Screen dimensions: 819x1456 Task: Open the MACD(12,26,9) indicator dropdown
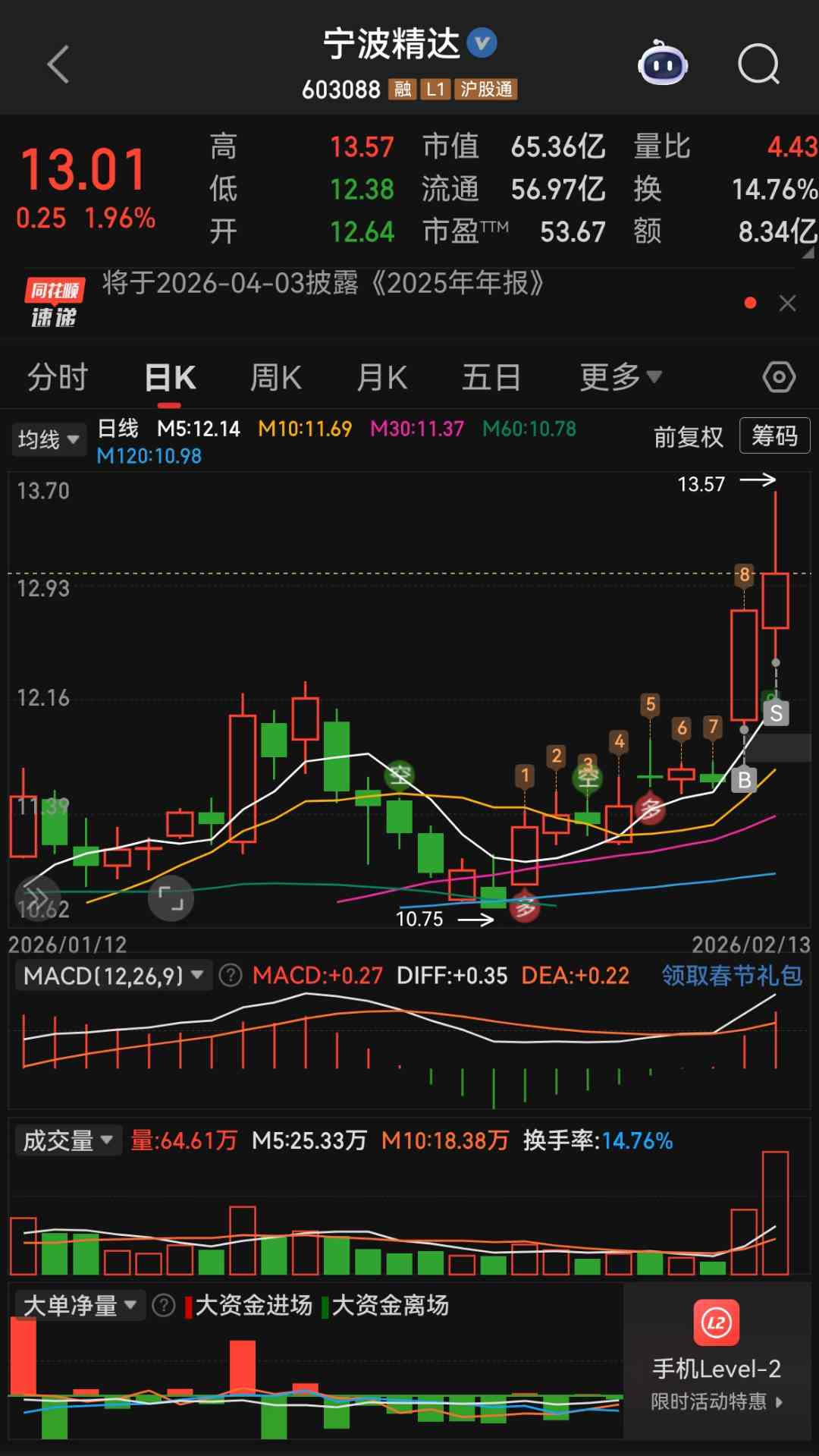pos(113,975)
